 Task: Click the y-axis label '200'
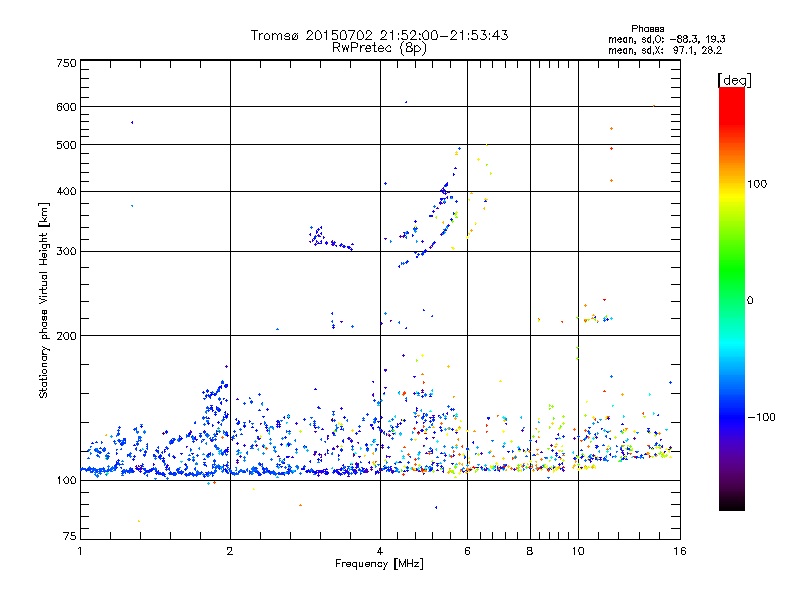coord(67,336)
